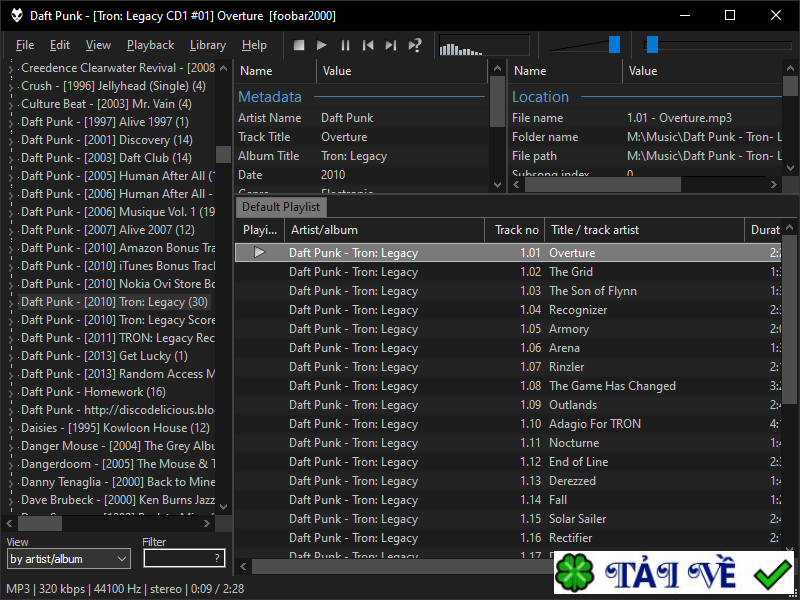Sort by the Track no column header
Image resolution: width=800 pixels, height=600 pixels.
click(x=516, y=230)
